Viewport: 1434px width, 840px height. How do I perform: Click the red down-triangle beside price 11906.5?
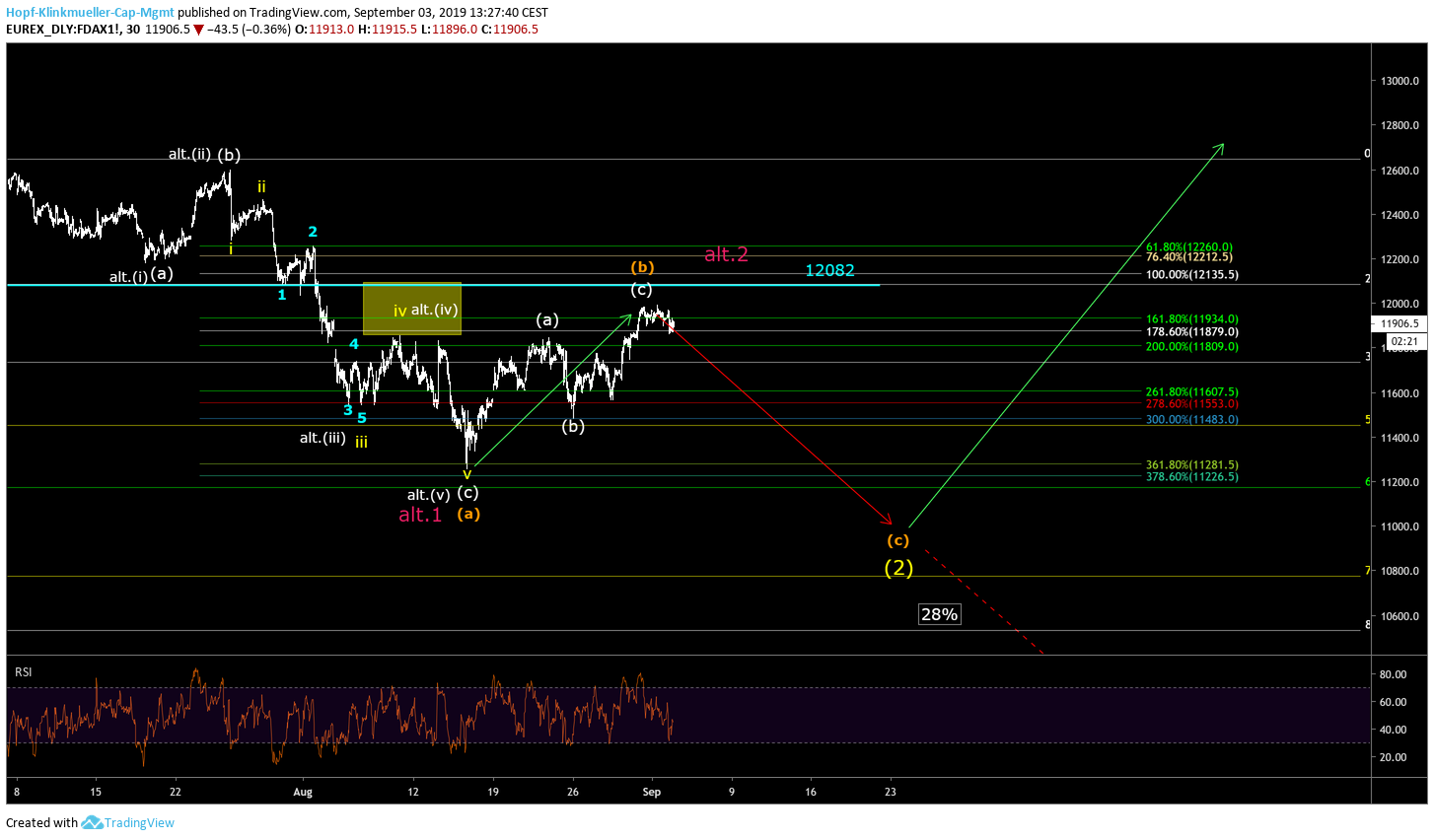[x=198, y=30]
